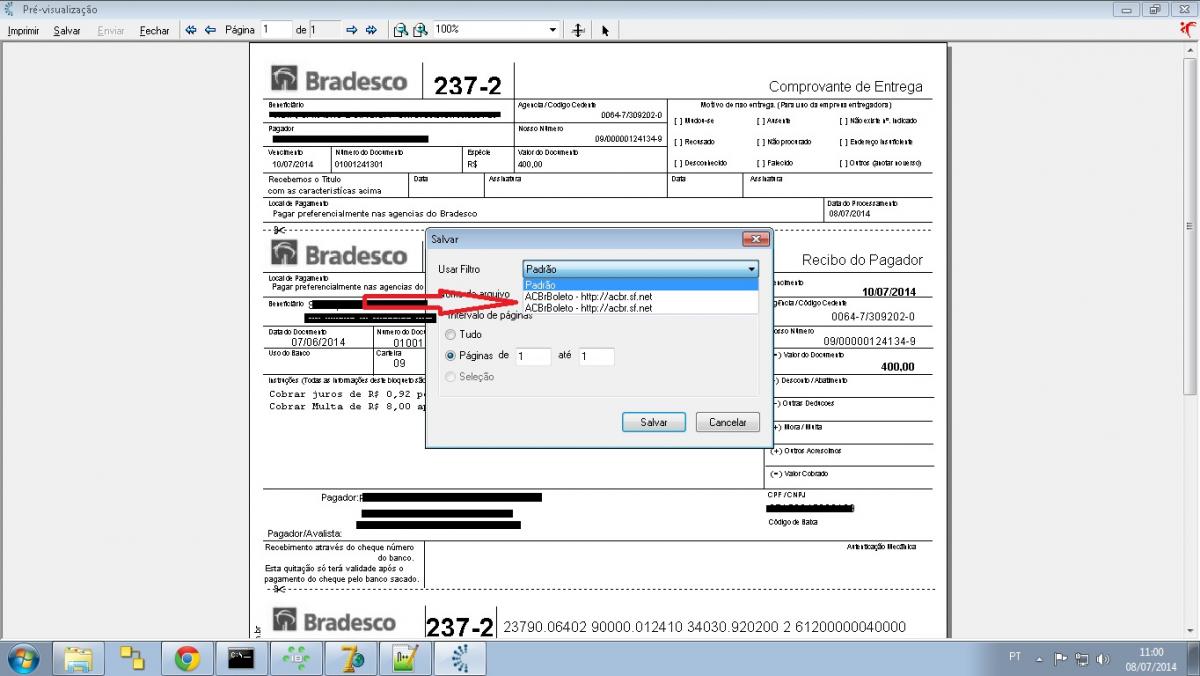
Task: Click the Imprimir menu item
Action: (23, 31)
